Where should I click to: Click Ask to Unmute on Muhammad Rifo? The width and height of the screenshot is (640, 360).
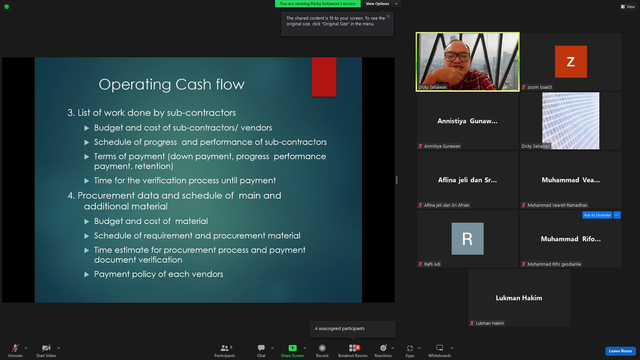tap(597, 215)
